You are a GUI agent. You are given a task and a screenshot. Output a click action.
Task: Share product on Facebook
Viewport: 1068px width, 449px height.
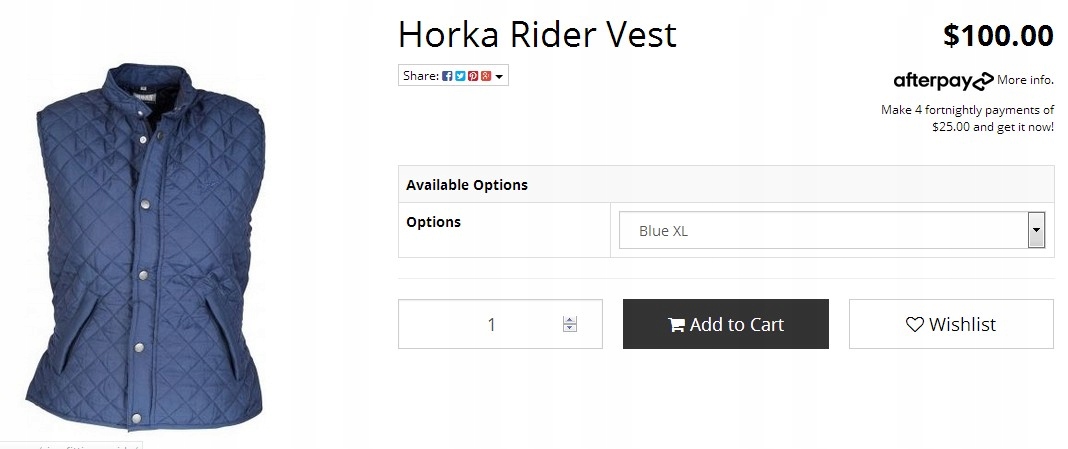447,76
